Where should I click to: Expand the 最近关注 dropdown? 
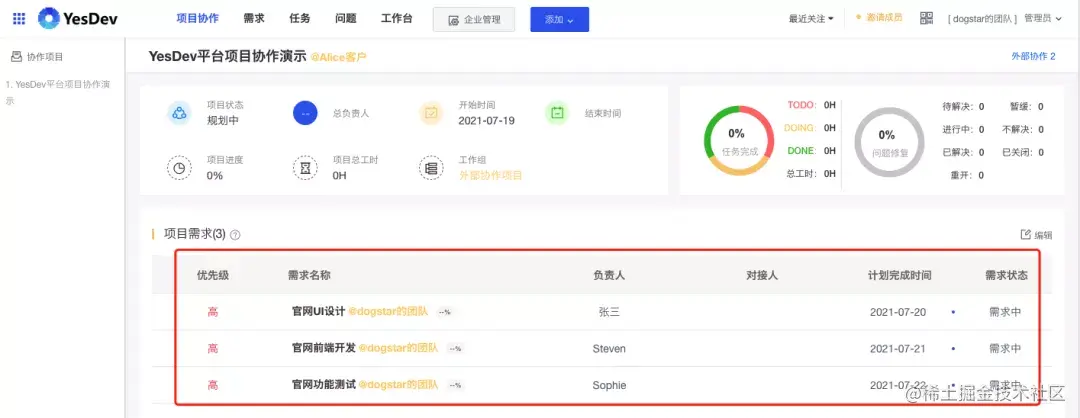point(811,19)
